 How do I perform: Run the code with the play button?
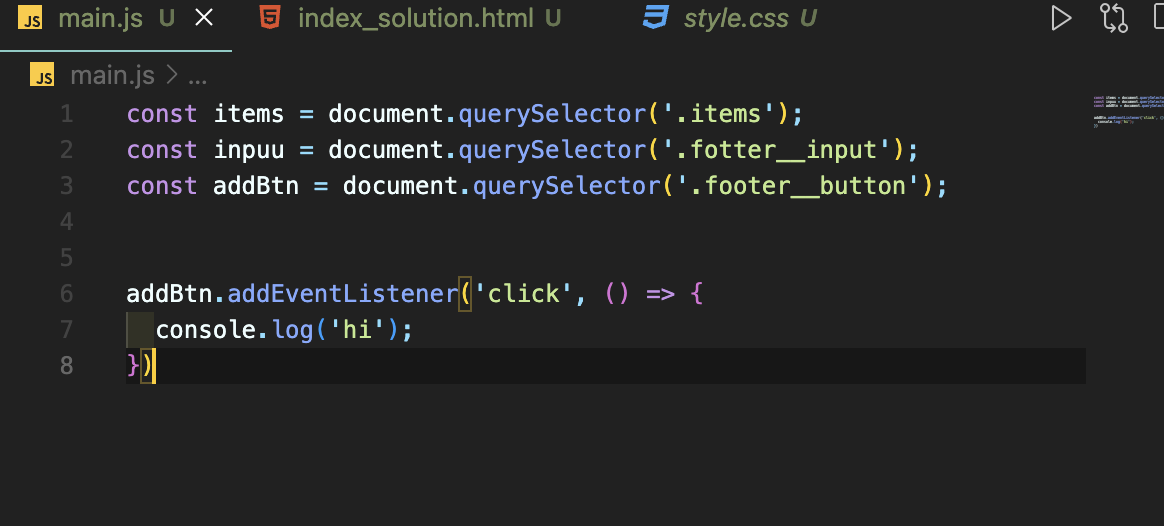coord(1061,19)
